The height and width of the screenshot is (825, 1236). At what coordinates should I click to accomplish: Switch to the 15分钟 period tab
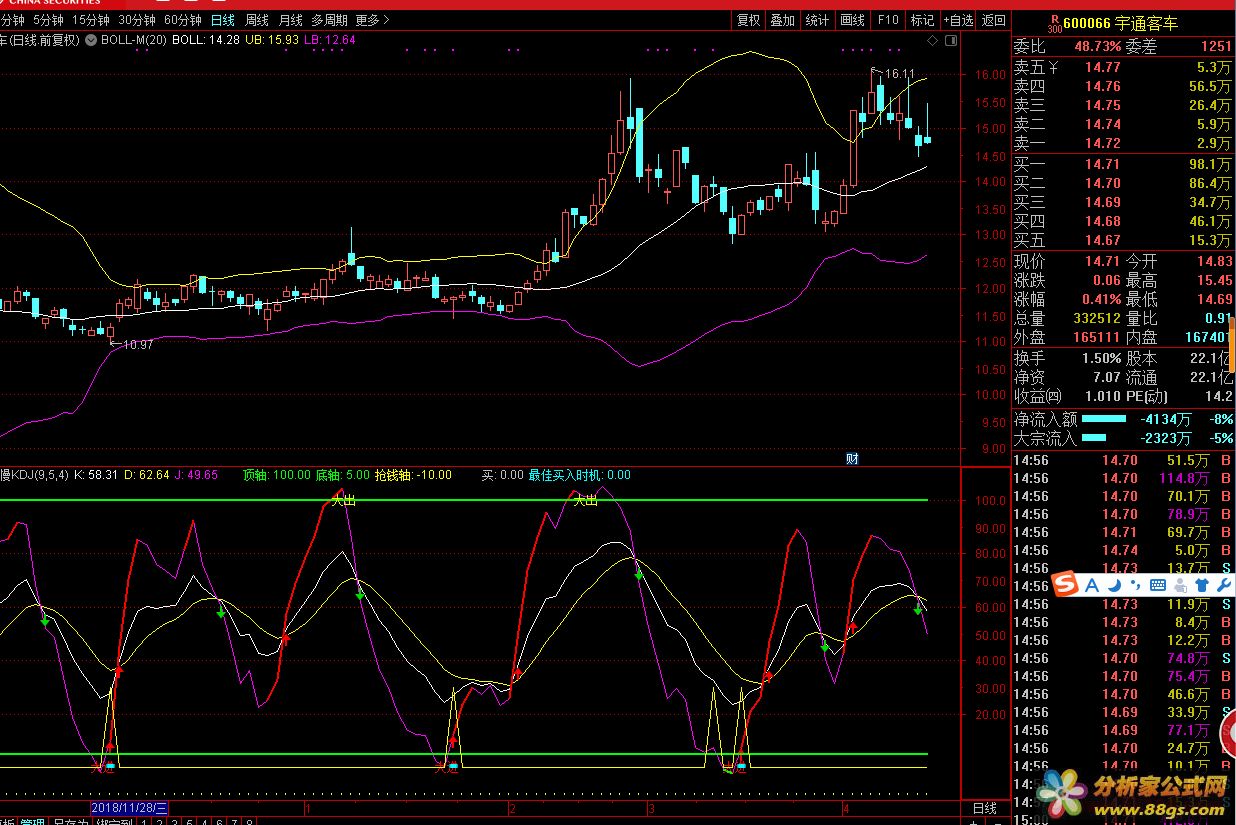click(x=91, y=20)
